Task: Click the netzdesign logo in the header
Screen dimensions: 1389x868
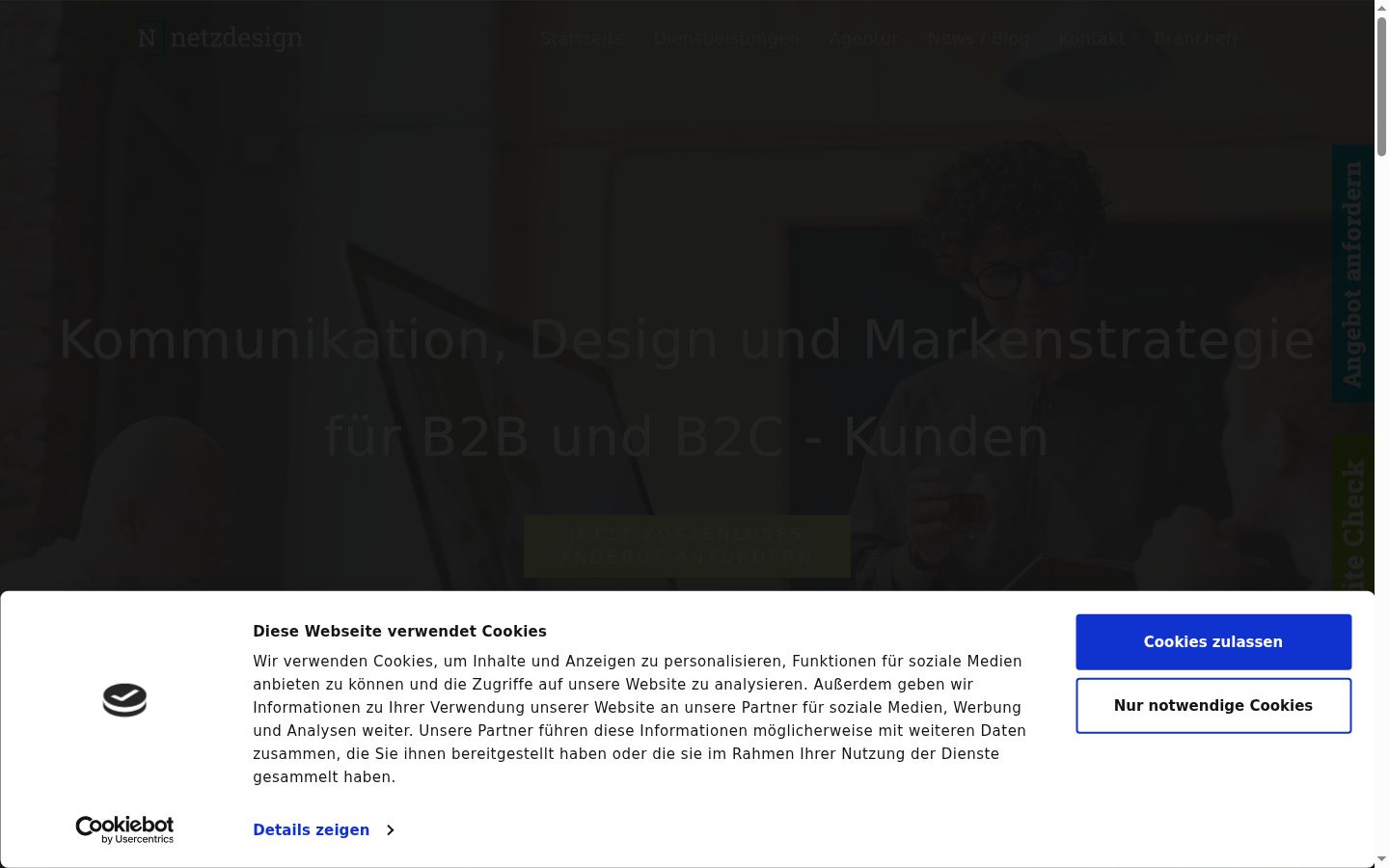Action: tap(220, 39)
